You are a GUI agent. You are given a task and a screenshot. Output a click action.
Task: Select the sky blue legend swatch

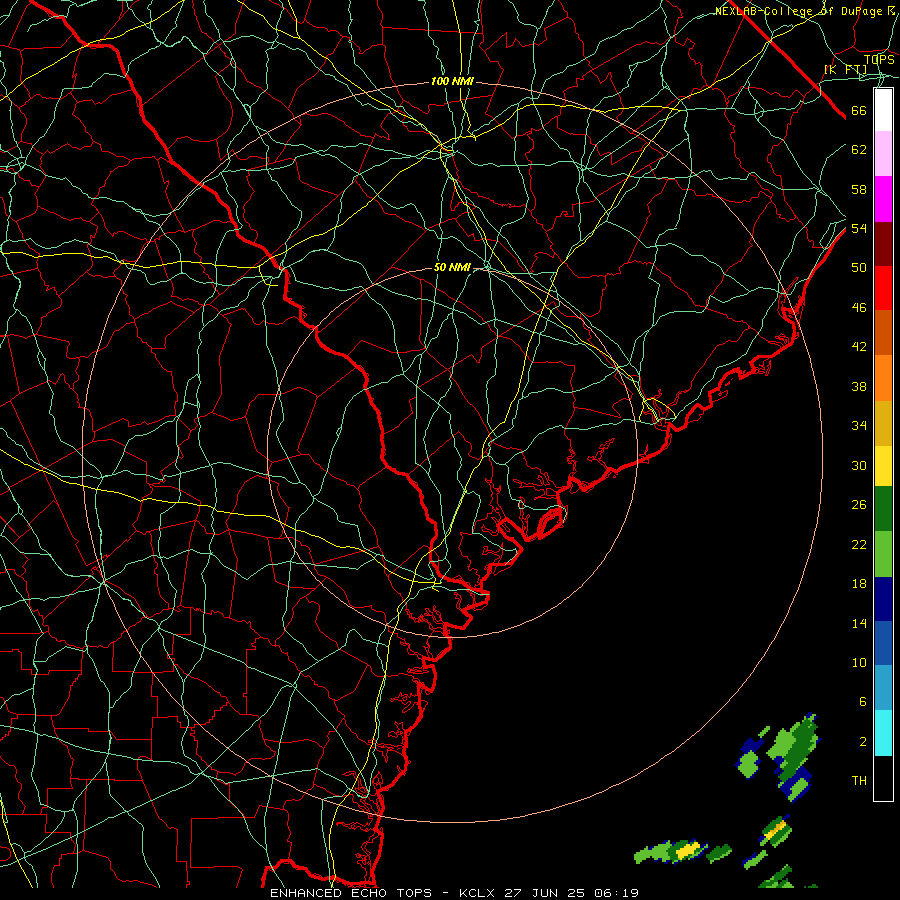click(883, 688)
